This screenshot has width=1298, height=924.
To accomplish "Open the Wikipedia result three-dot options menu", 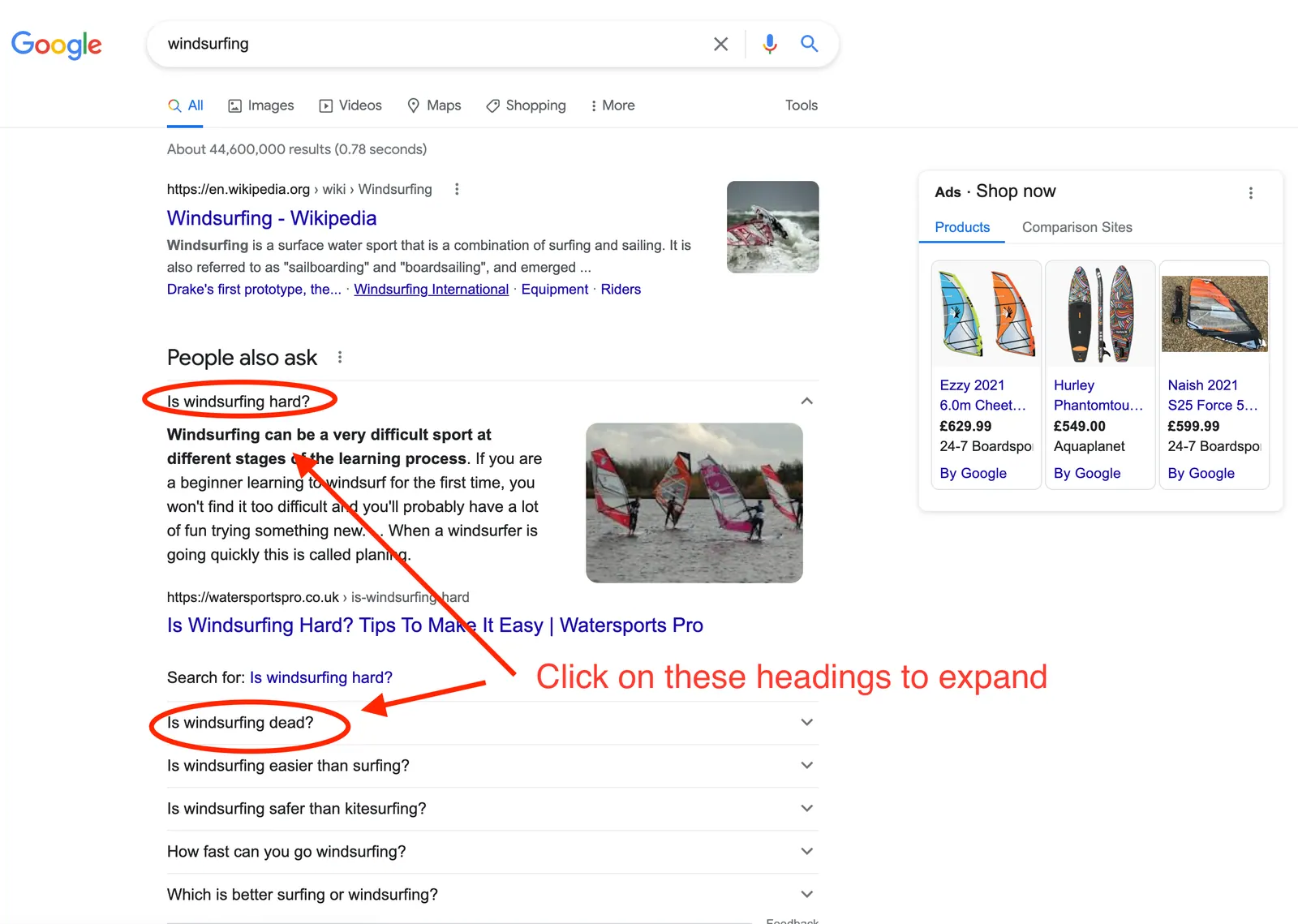I will (x=457, y=189).
